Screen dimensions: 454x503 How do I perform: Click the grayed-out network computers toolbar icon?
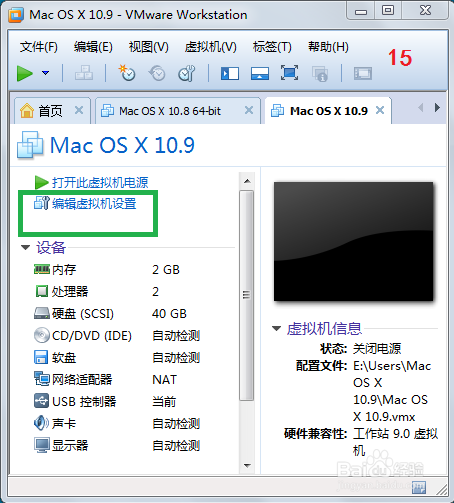point(84,73)
